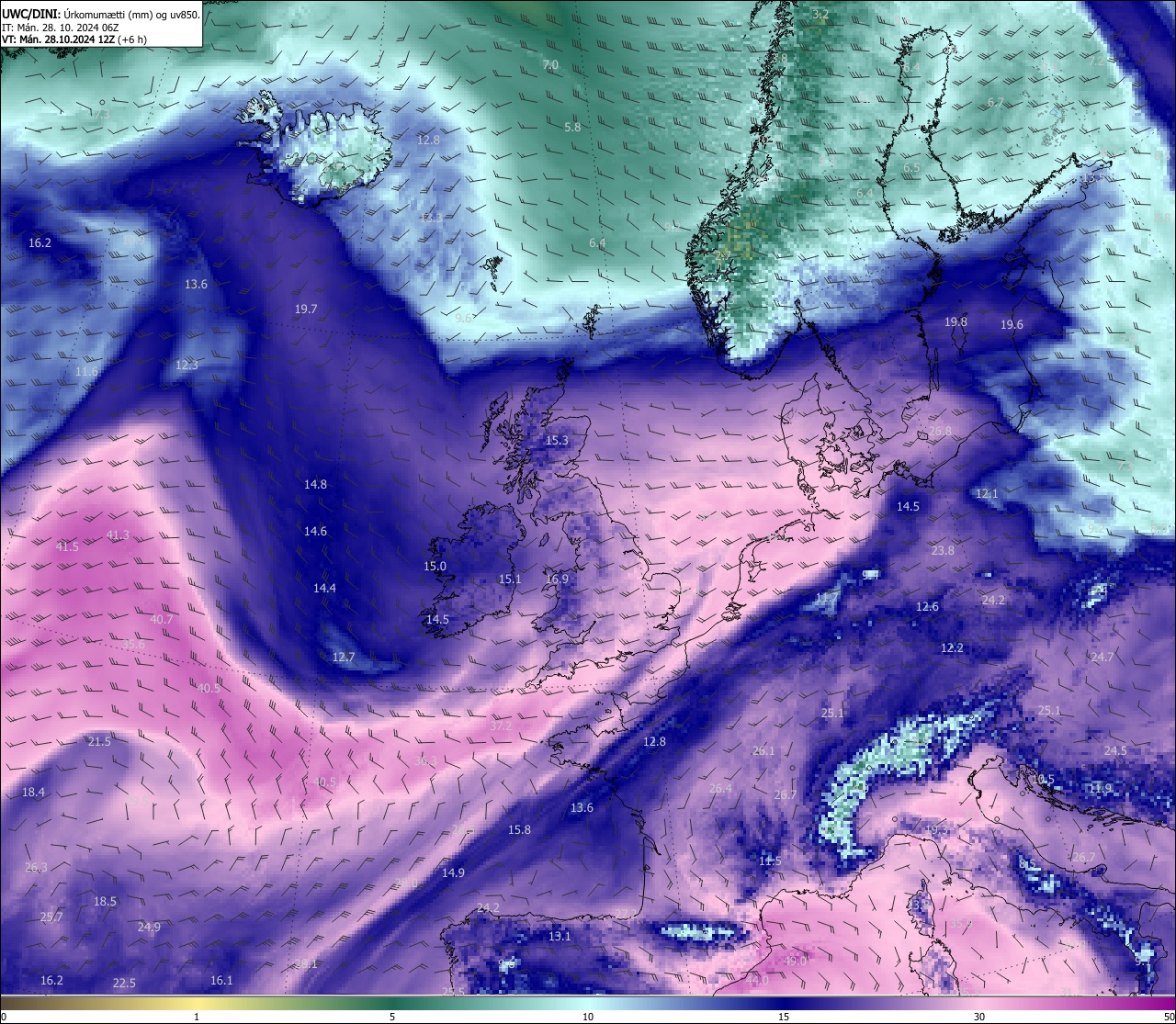The height and width of the screenshot is (1024, 1176).
Task: Click the 49.0 value over the Mediterranean
Action: pyautogui.click(x=795, y=962)
